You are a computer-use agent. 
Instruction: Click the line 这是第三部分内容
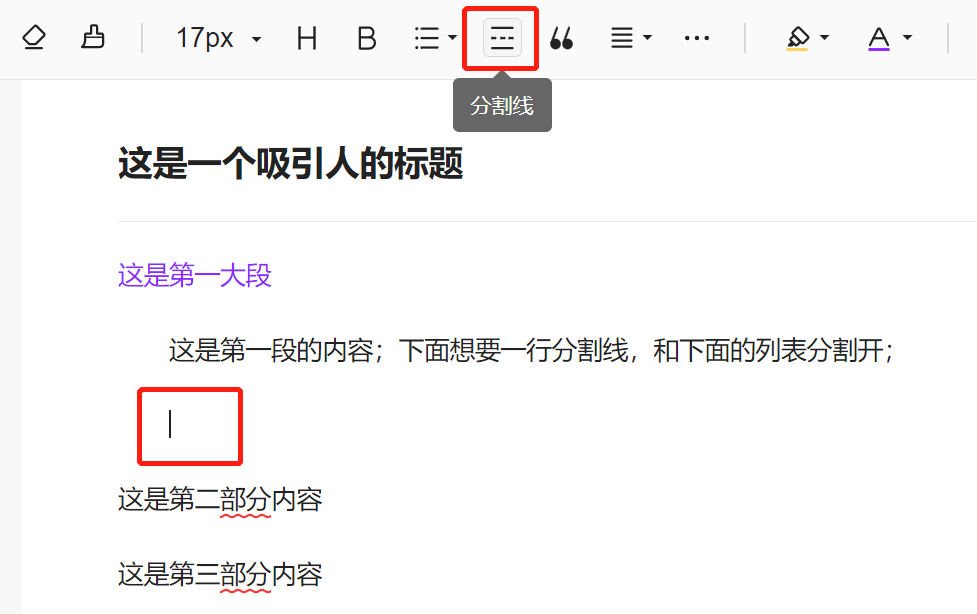pos(220,575)
